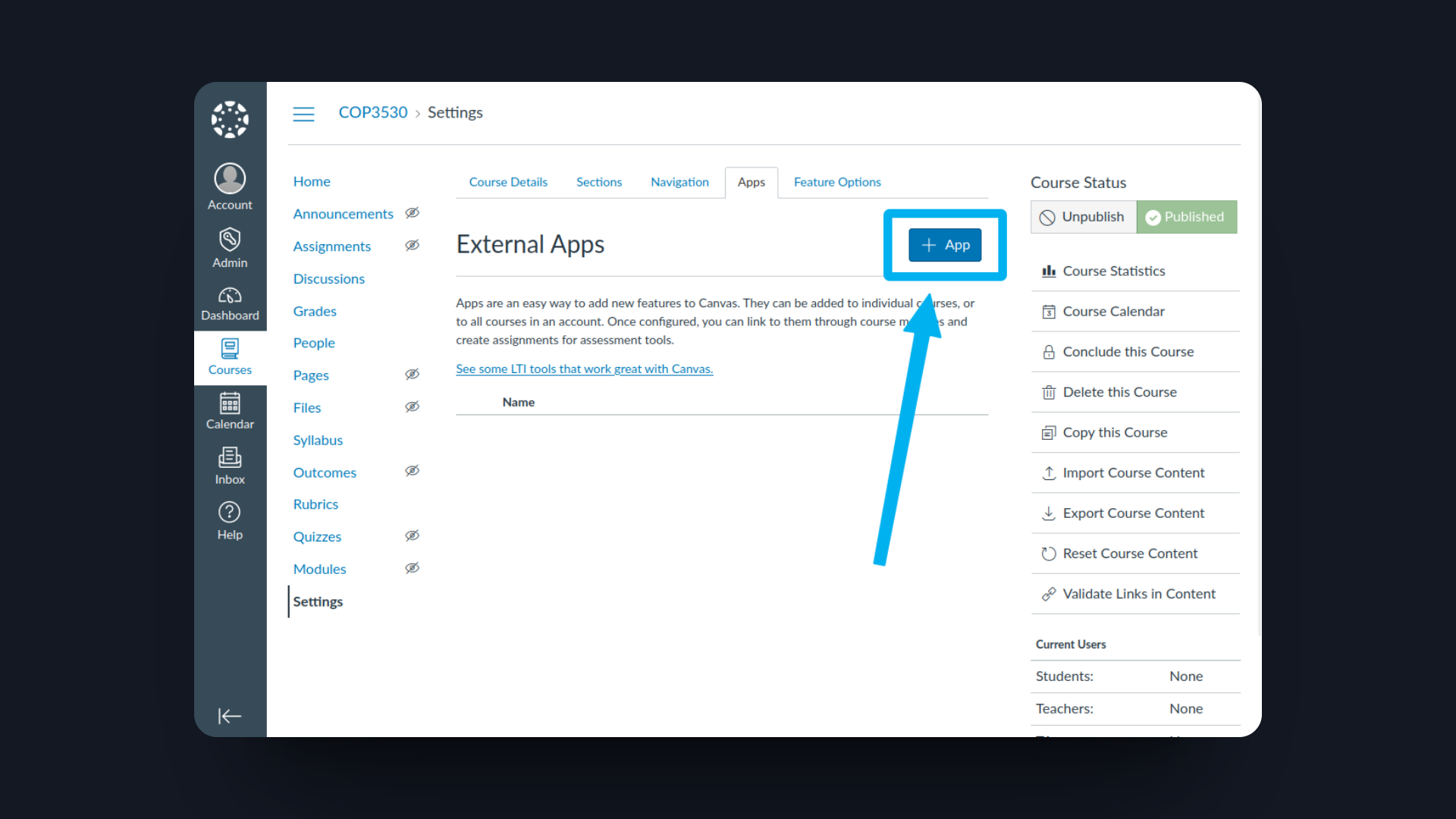Select the Navigation tab
Image resolution: width=1456 pixels, height=819 pixels.
679,182
